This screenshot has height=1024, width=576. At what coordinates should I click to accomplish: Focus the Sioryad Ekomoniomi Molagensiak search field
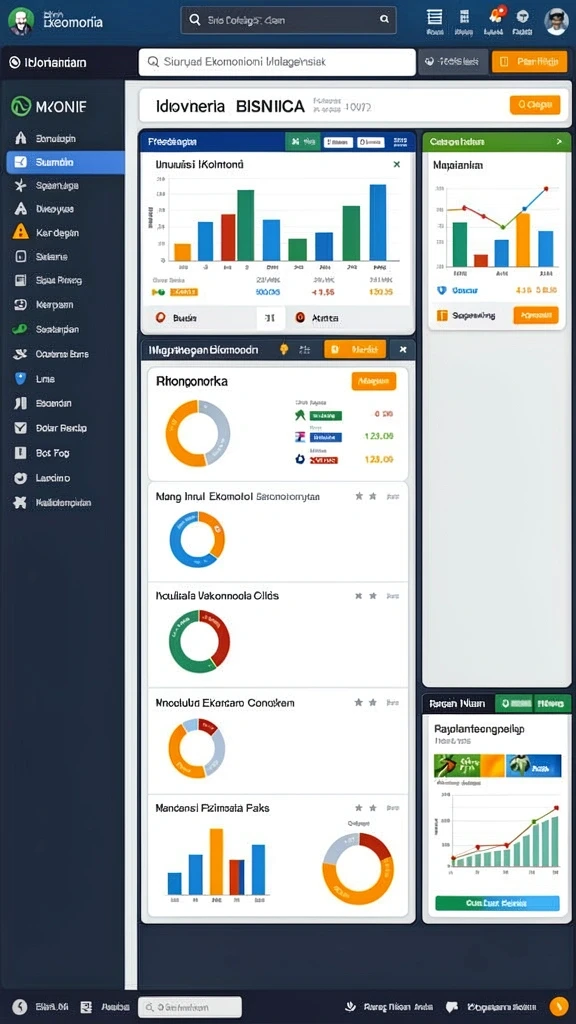coord(277,62)
